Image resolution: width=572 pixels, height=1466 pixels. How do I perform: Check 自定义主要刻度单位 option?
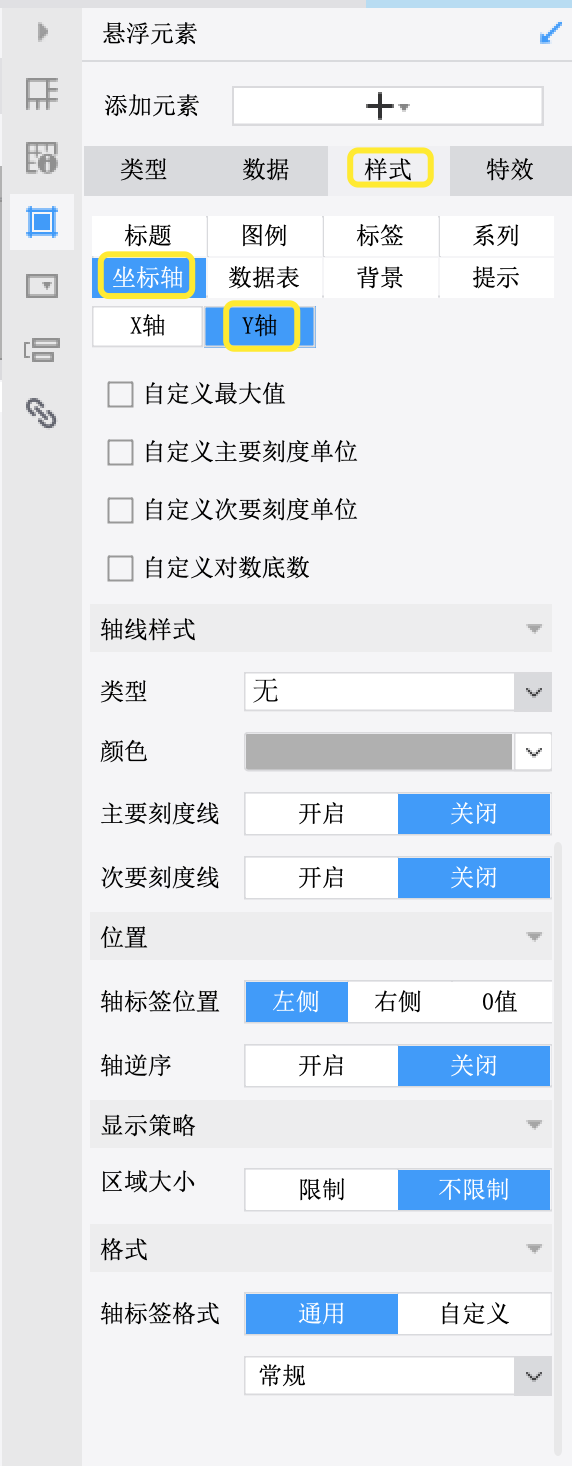point(120,452)
